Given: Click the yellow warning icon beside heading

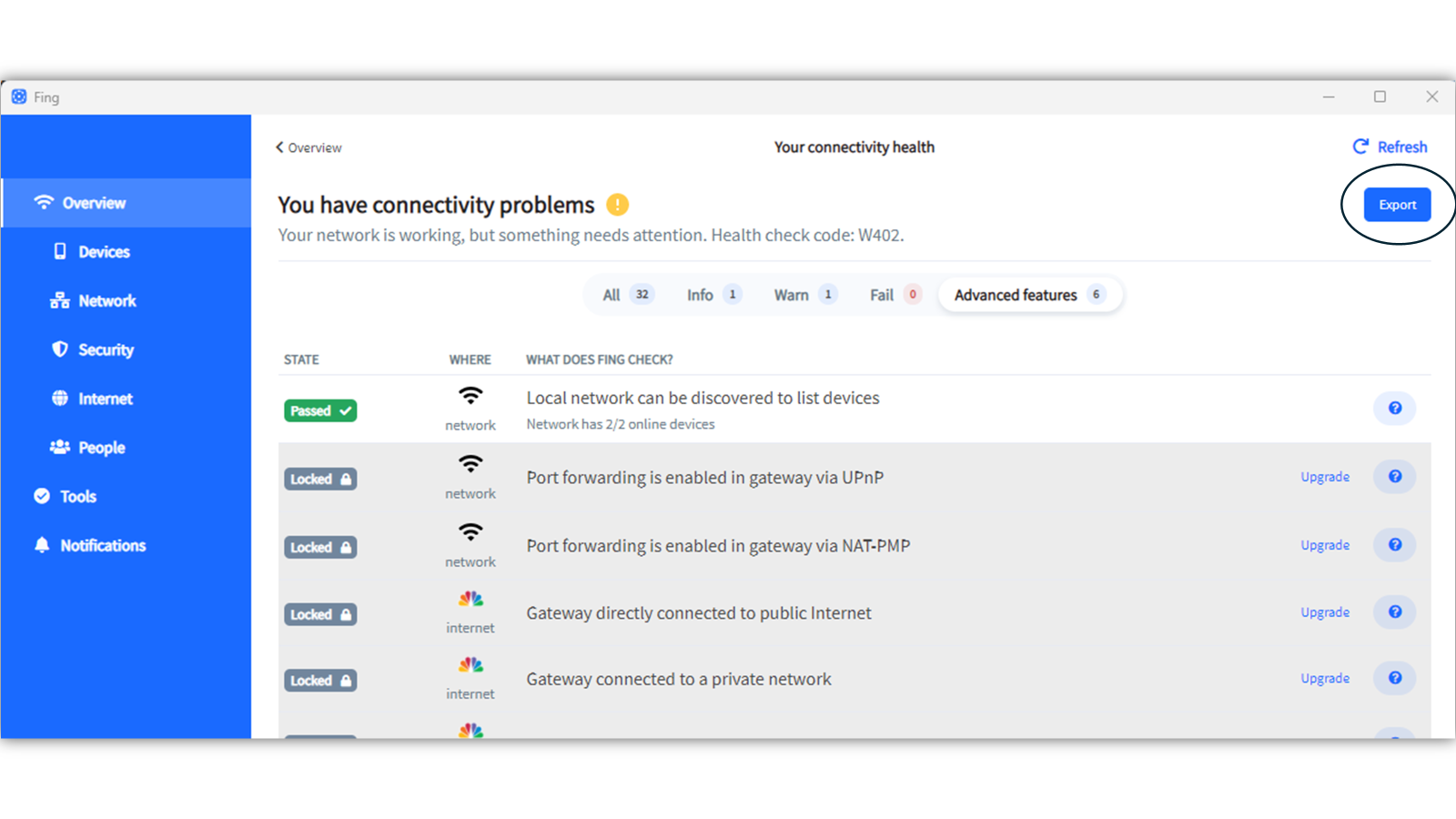Looking at the screenshot, I should click(x=617, y=205).
